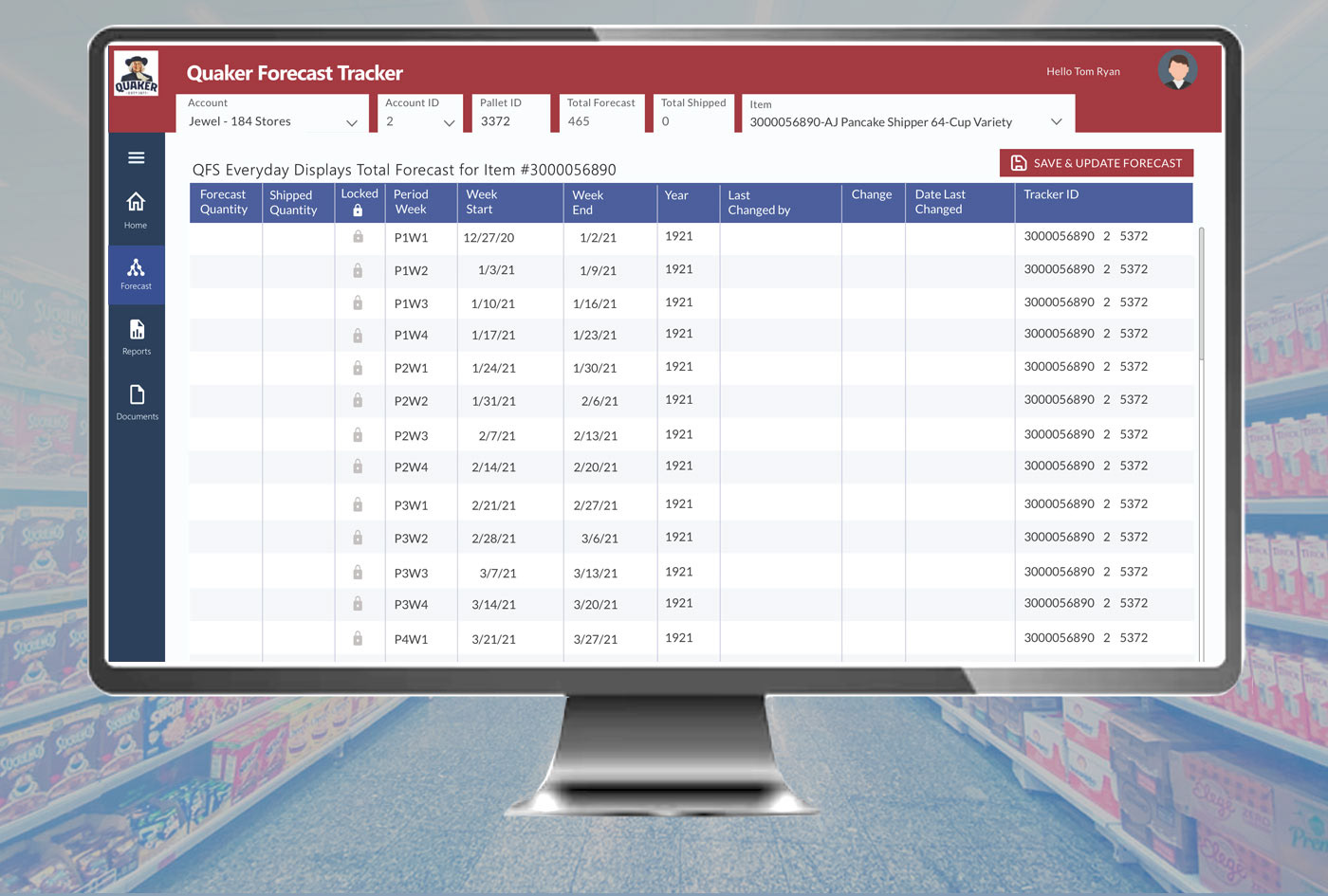Click Forecast Quantity cell for P1W1

(226, 237)
